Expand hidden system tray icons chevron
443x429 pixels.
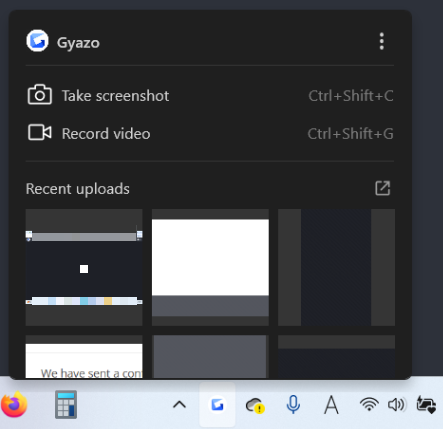click(x=179, y=405)
